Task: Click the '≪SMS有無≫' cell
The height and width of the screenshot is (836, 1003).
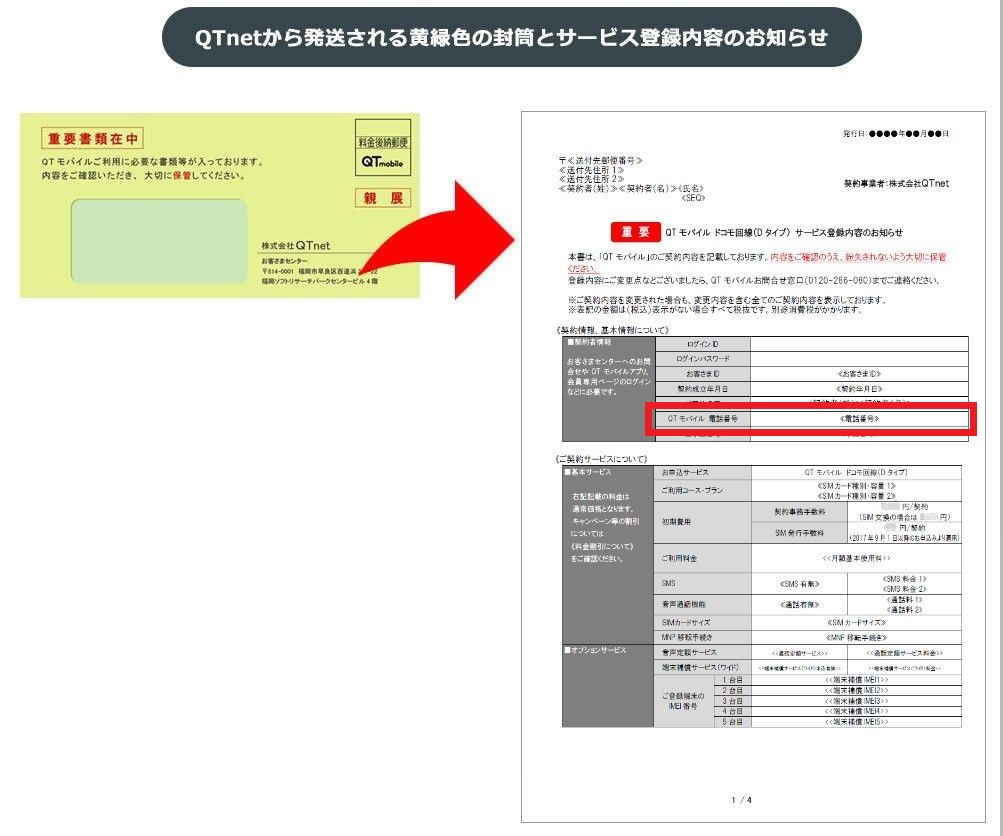Action: (x=799, y=584)
